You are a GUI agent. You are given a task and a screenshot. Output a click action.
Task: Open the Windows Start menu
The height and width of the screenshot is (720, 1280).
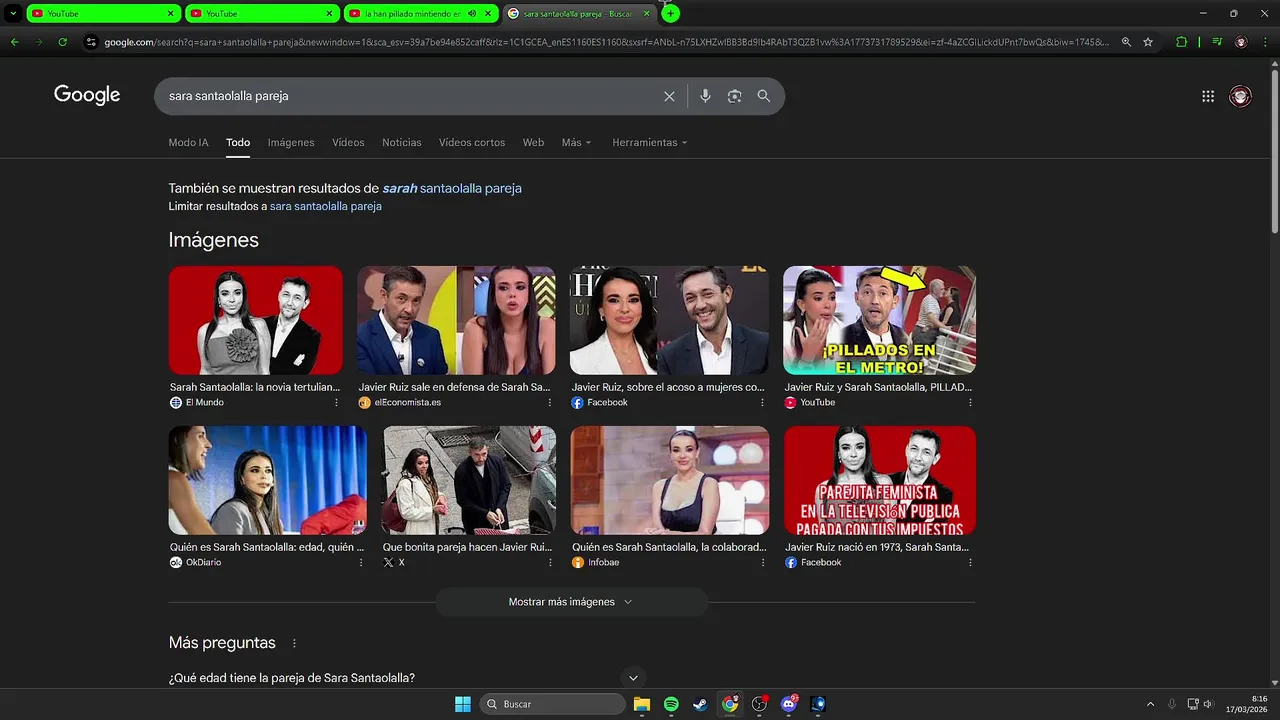[463, 704]
